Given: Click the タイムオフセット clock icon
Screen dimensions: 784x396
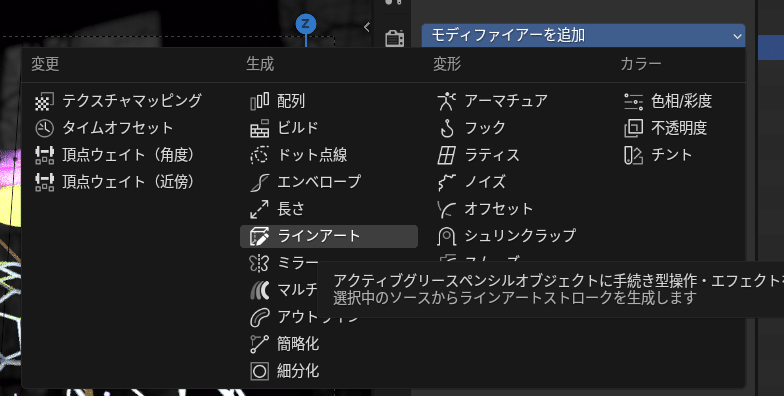Looking at the screenshot, I should click(x=44, y=128).
